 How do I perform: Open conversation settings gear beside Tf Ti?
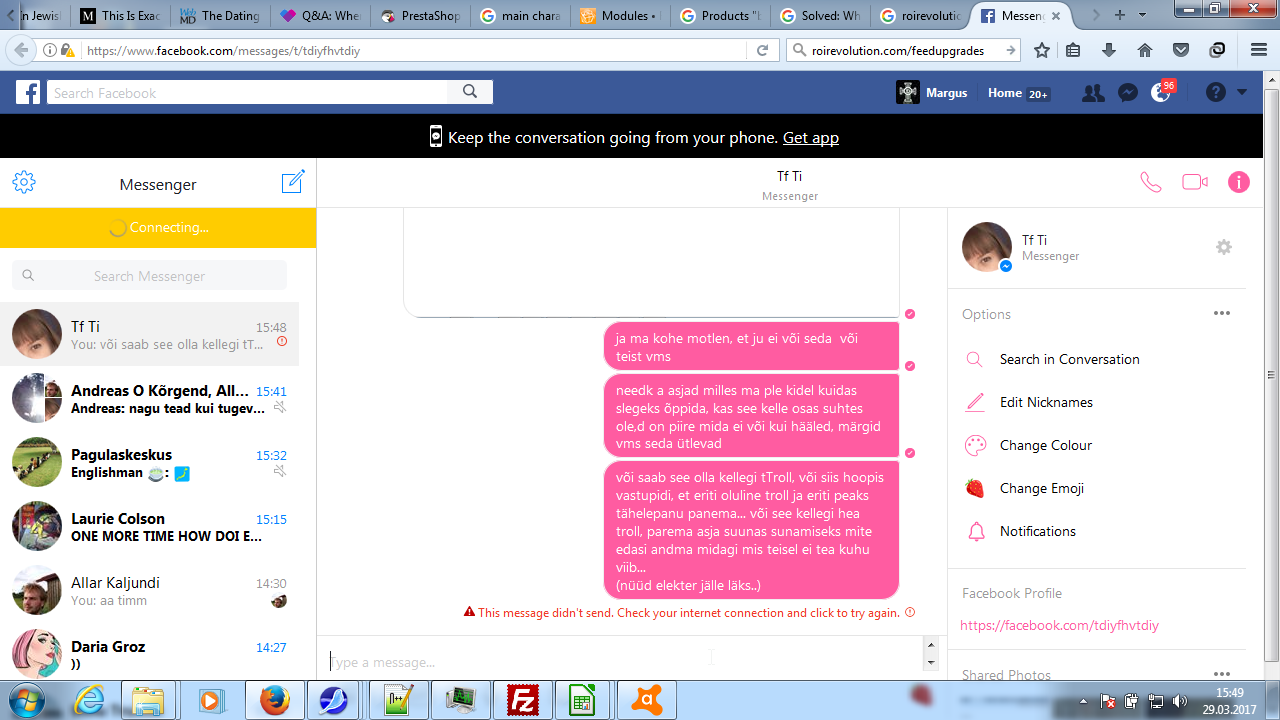click(1223, 247)
